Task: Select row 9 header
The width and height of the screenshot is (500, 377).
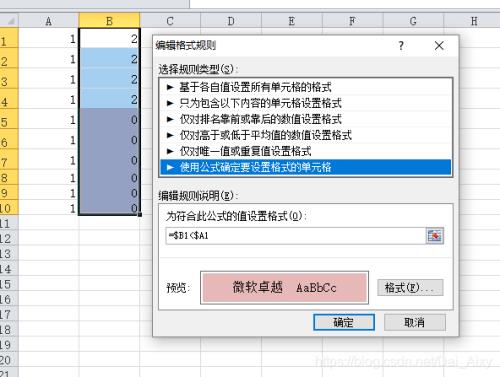Action: [x=9, y=193]
